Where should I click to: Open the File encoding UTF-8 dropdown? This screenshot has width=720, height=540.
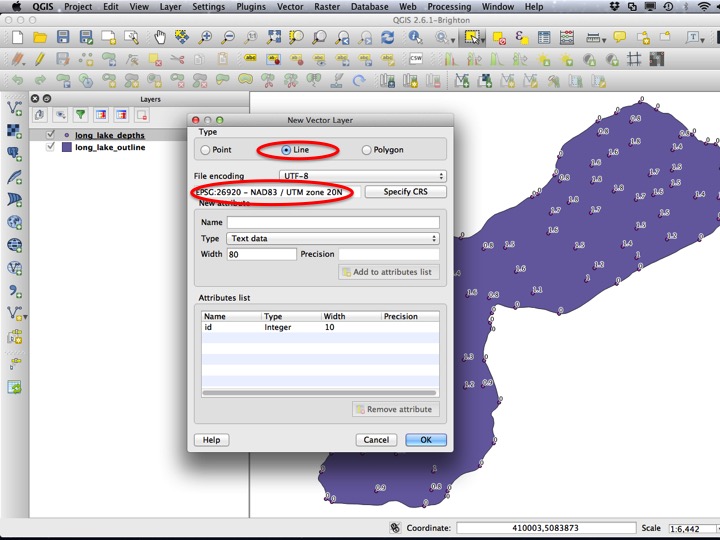tap(362, 176)
